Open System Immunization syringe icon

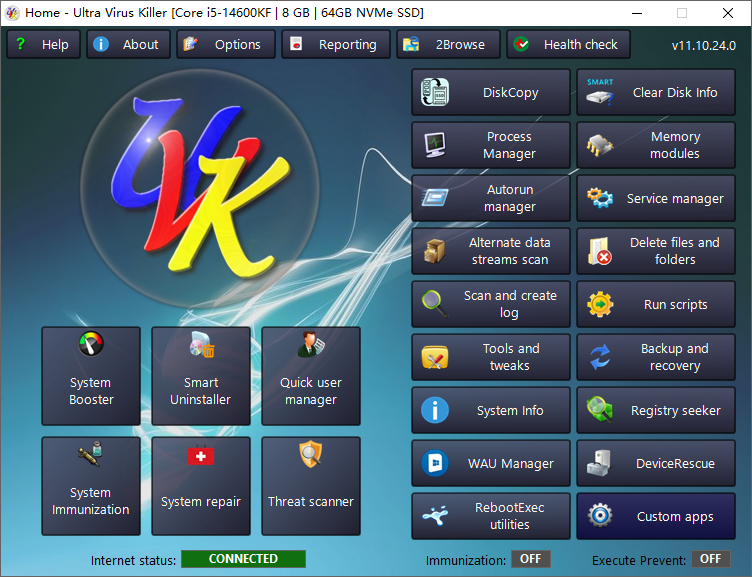pos(91,454)
